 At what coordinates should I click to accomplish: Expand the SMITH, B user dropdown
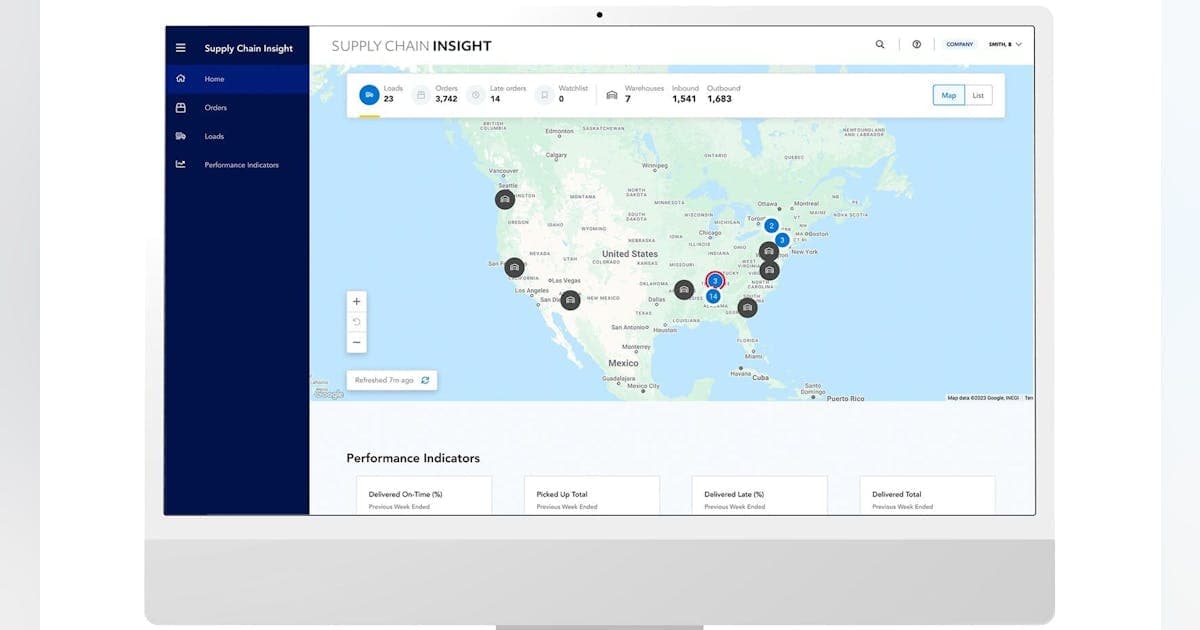click(x=1005, y=44)
